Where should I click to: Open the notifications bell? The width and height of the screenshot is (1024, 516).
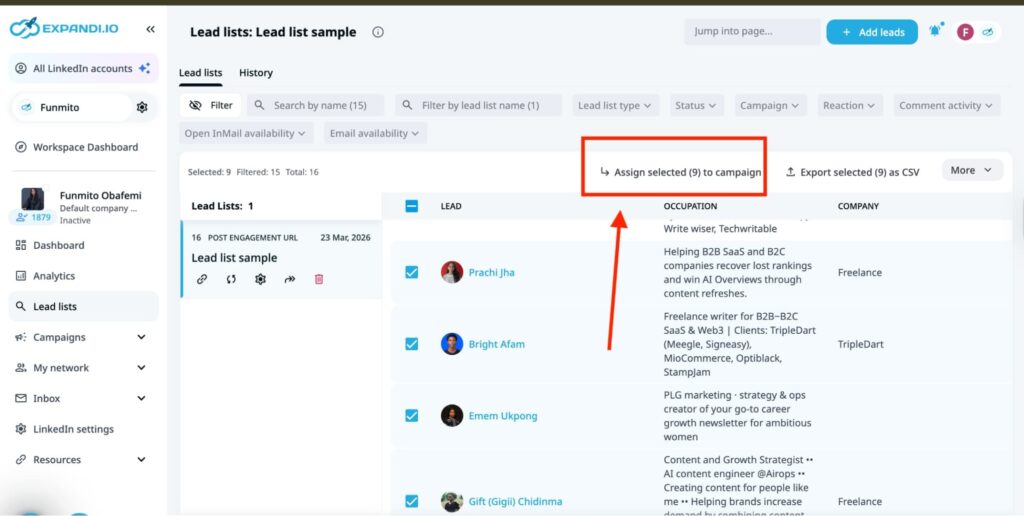tap(936, 30)
